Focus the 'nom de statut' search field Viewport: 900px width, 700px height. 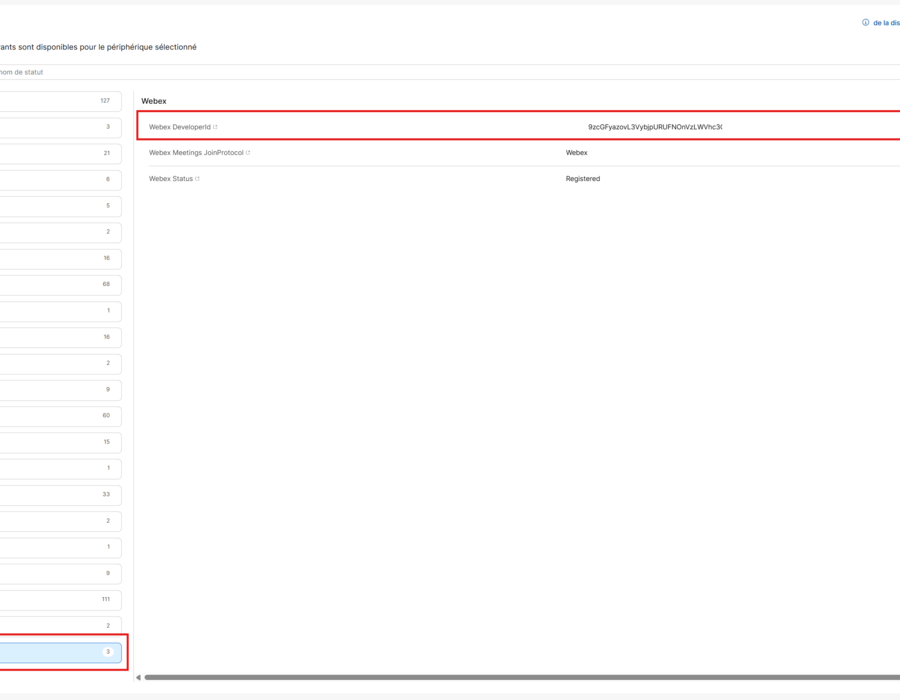pyautogui.click(x=450, y=72)
